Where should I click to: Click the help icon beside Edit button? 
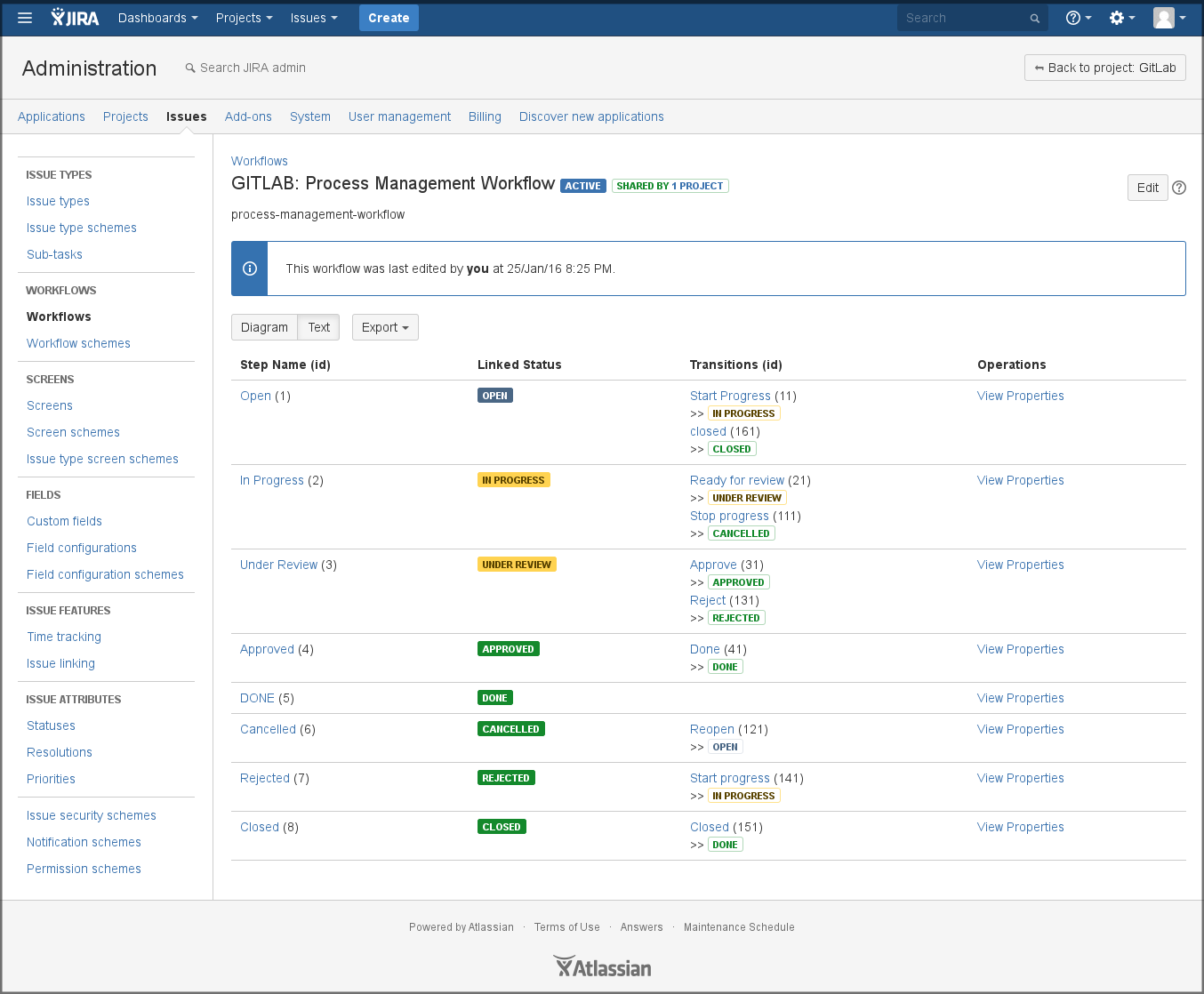[x=1179, y=188]
